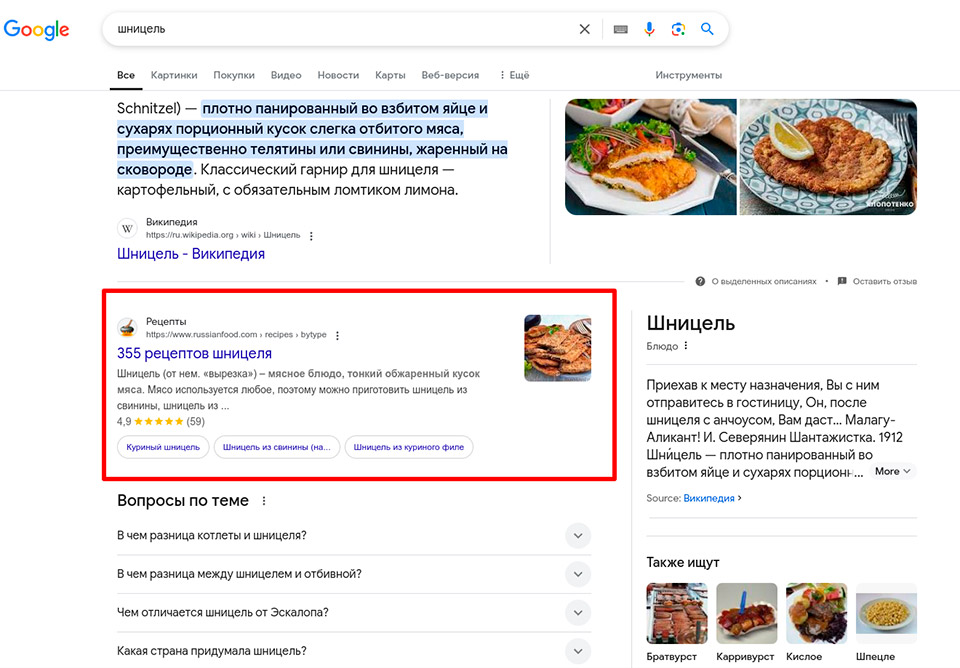
Task: Open the on-screen keyboard icon
Action: (x=620, y=29)
